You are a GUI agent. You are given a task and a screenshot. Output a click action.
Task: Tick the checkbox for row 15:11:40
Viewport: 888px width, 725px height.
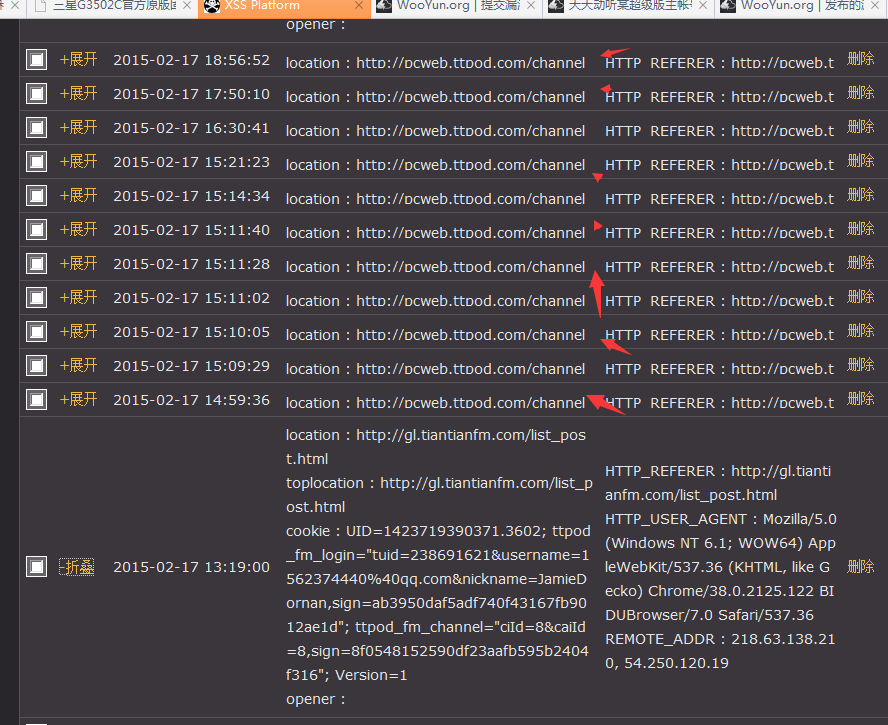(36, 229)
